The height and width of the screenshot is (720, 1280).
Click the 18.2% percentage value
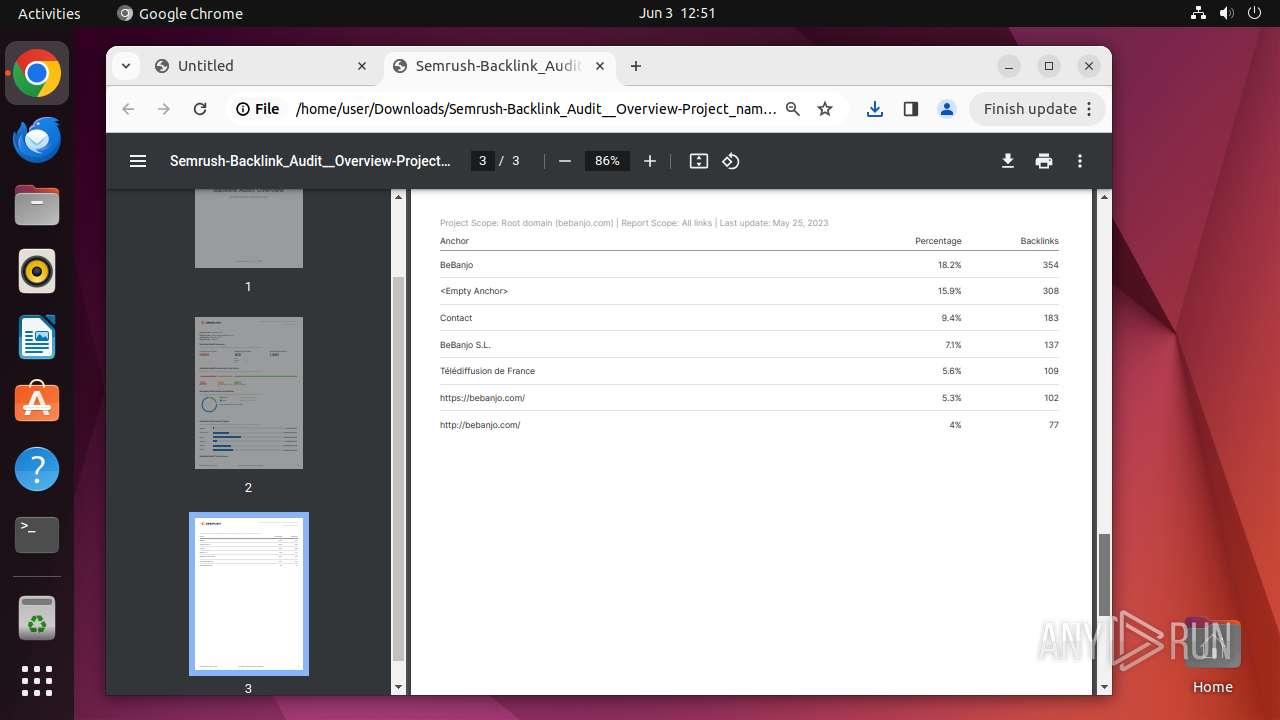click(x=950, y=265)
